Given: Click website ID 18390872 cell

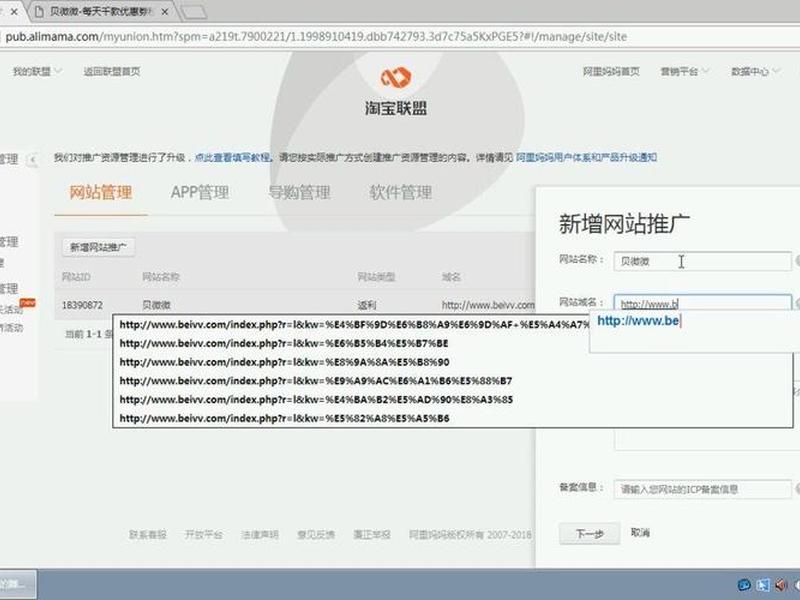Looking at the screenshot, I should click(82, 305).
